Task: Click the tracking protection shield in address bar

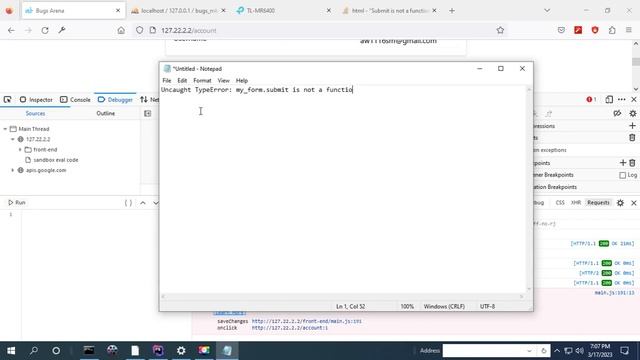Action: pos(140,30)
